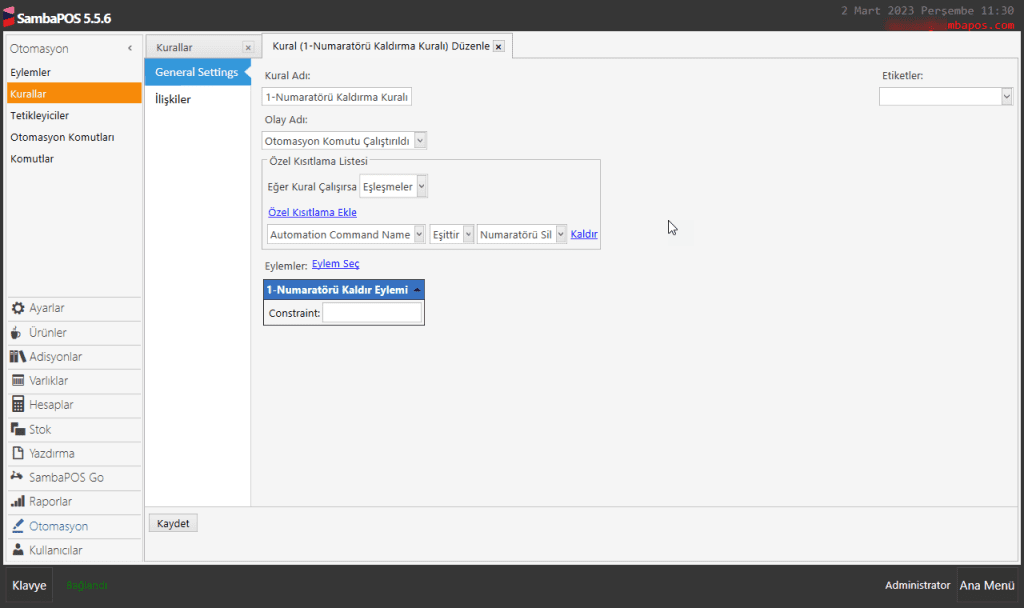Click the Kaydet button
The image size is (1024, 608).
[x=173, y=523]
